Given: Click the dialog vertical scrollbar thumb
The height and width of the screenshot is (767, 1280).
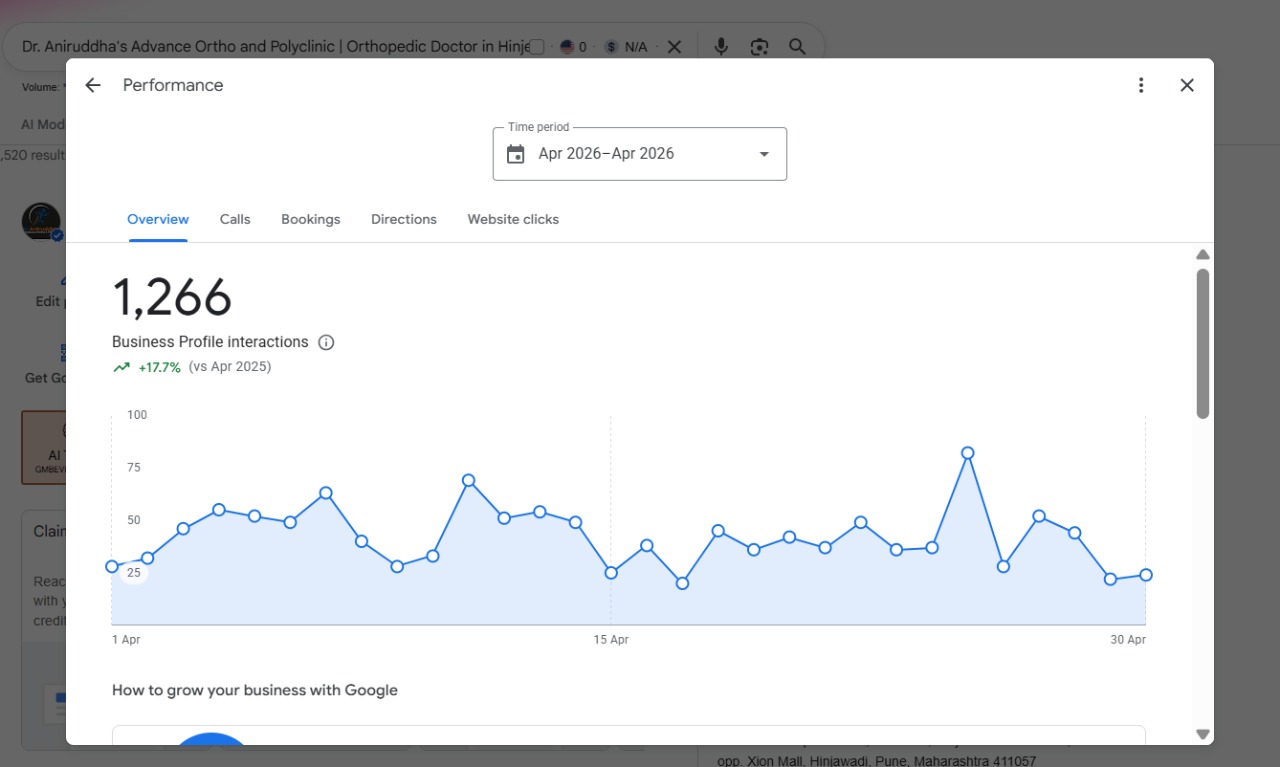Looking at the screenshot, I should 1203,343.
